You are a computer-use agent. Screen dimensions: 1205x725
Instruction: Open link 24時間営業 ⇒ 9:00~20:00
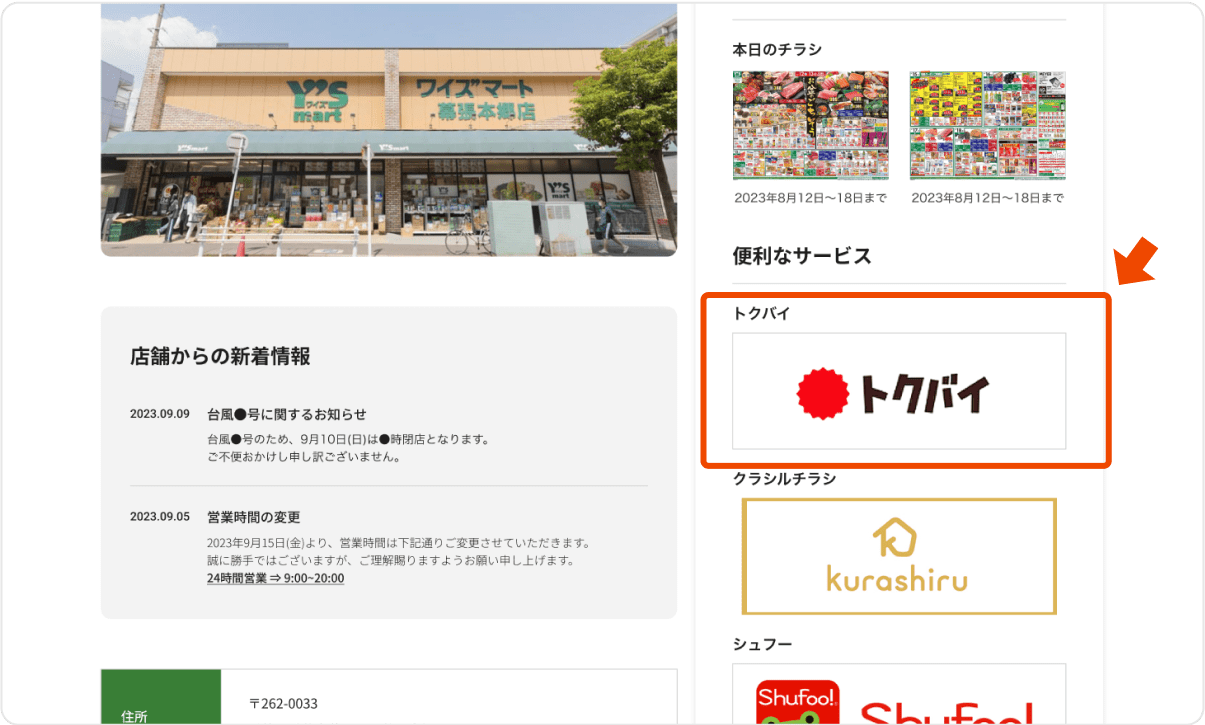tap(275, 578)
